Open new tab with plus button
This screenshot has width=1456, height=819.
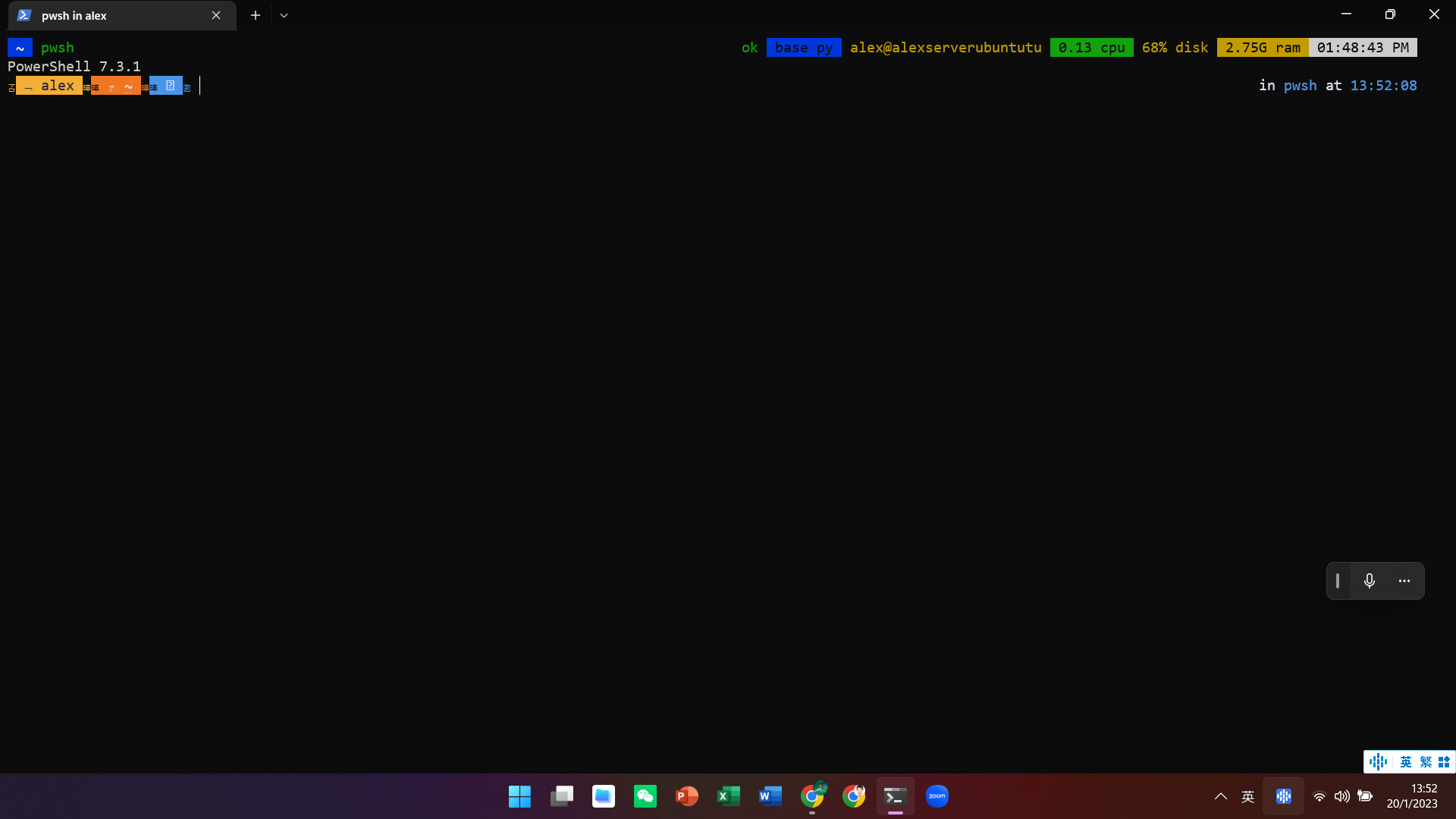(256, 15)
